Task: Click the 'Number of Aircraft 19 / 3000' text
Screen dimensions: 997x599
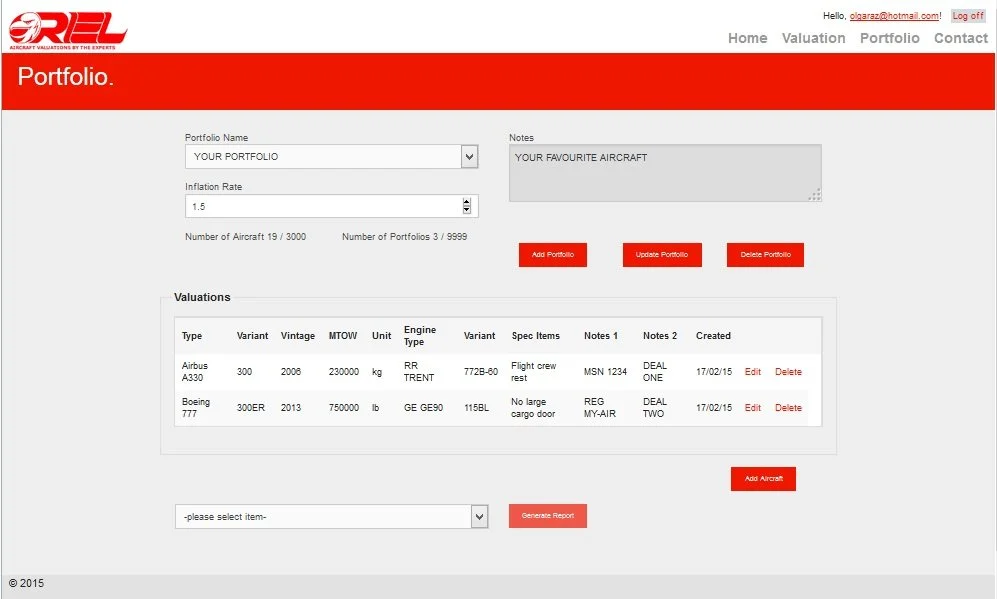Action: pos(245,237)
